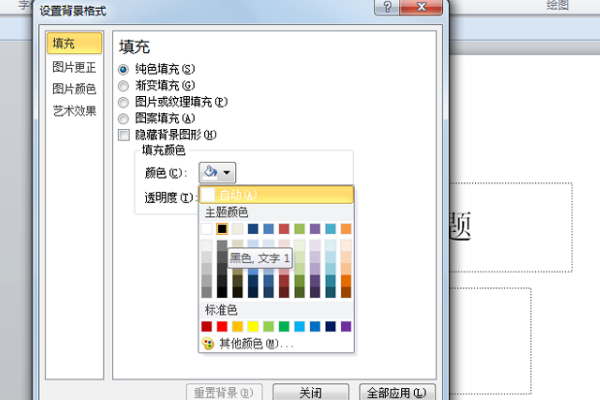Click the 其他颜色 palette icon
The image size is (600, 400).
pos(208,344)
